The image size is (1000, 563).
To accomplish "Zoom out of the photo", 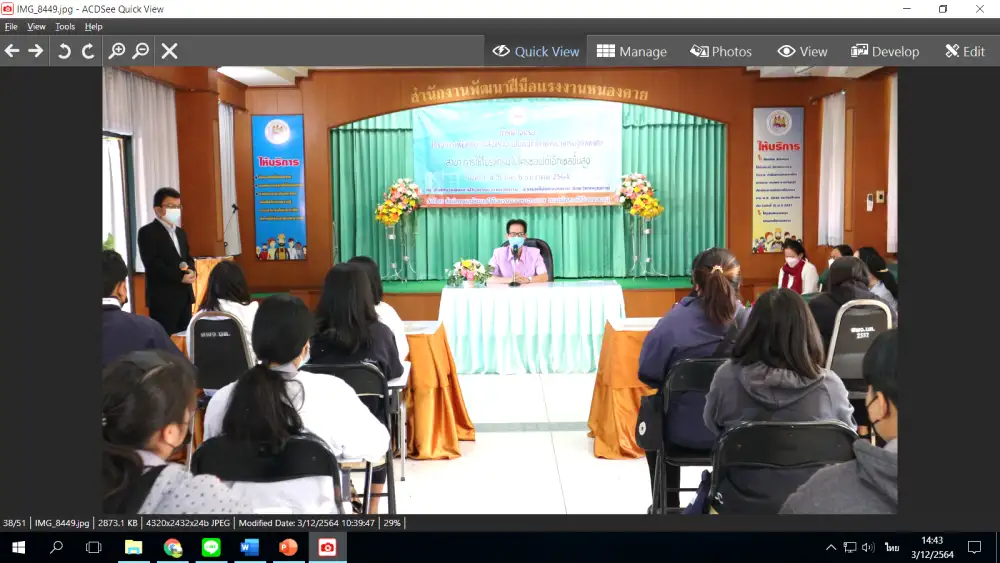I will (x=141, y=51).
